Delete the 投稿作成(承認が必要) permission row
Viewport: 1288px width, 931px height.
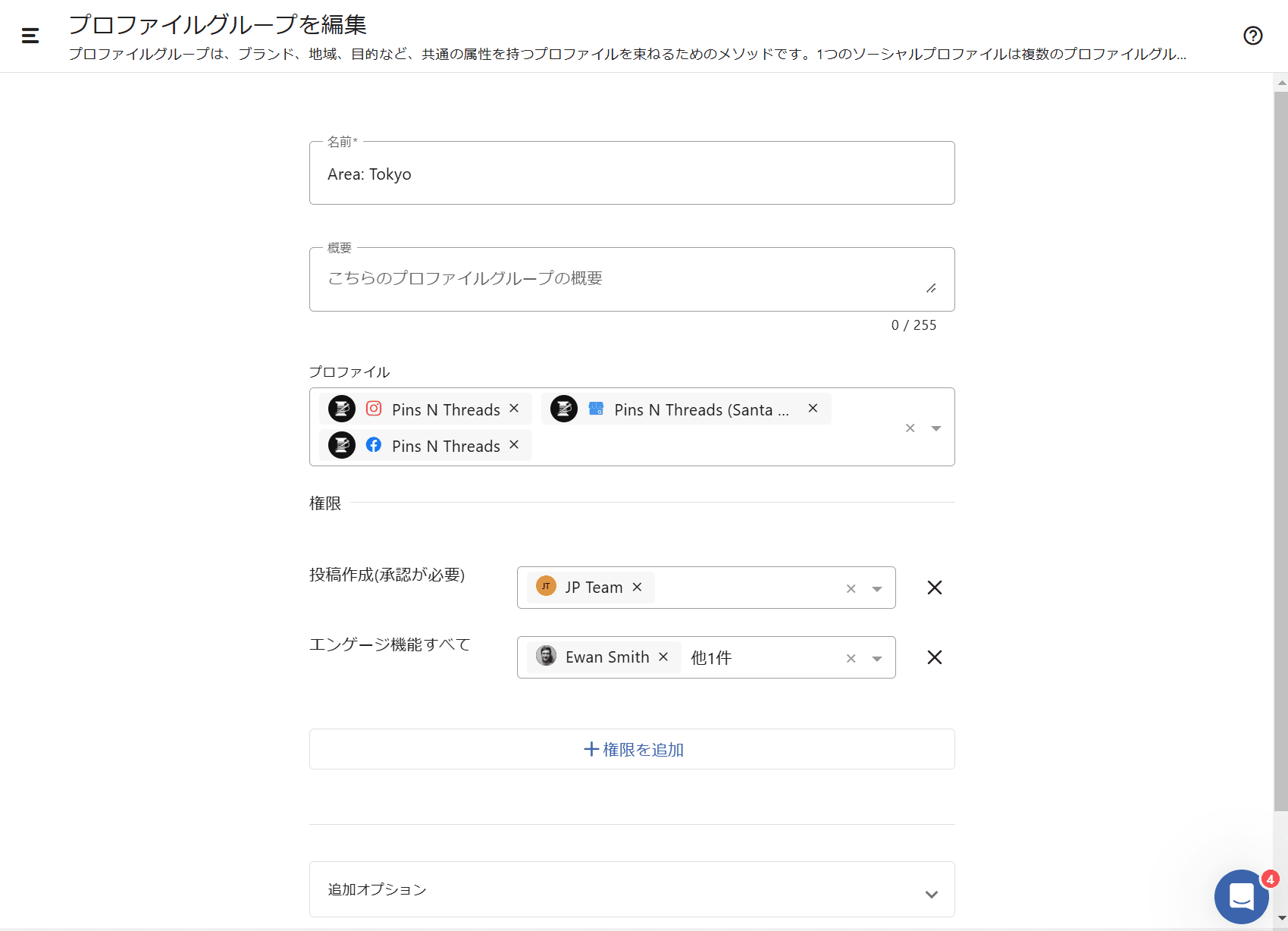935,588
